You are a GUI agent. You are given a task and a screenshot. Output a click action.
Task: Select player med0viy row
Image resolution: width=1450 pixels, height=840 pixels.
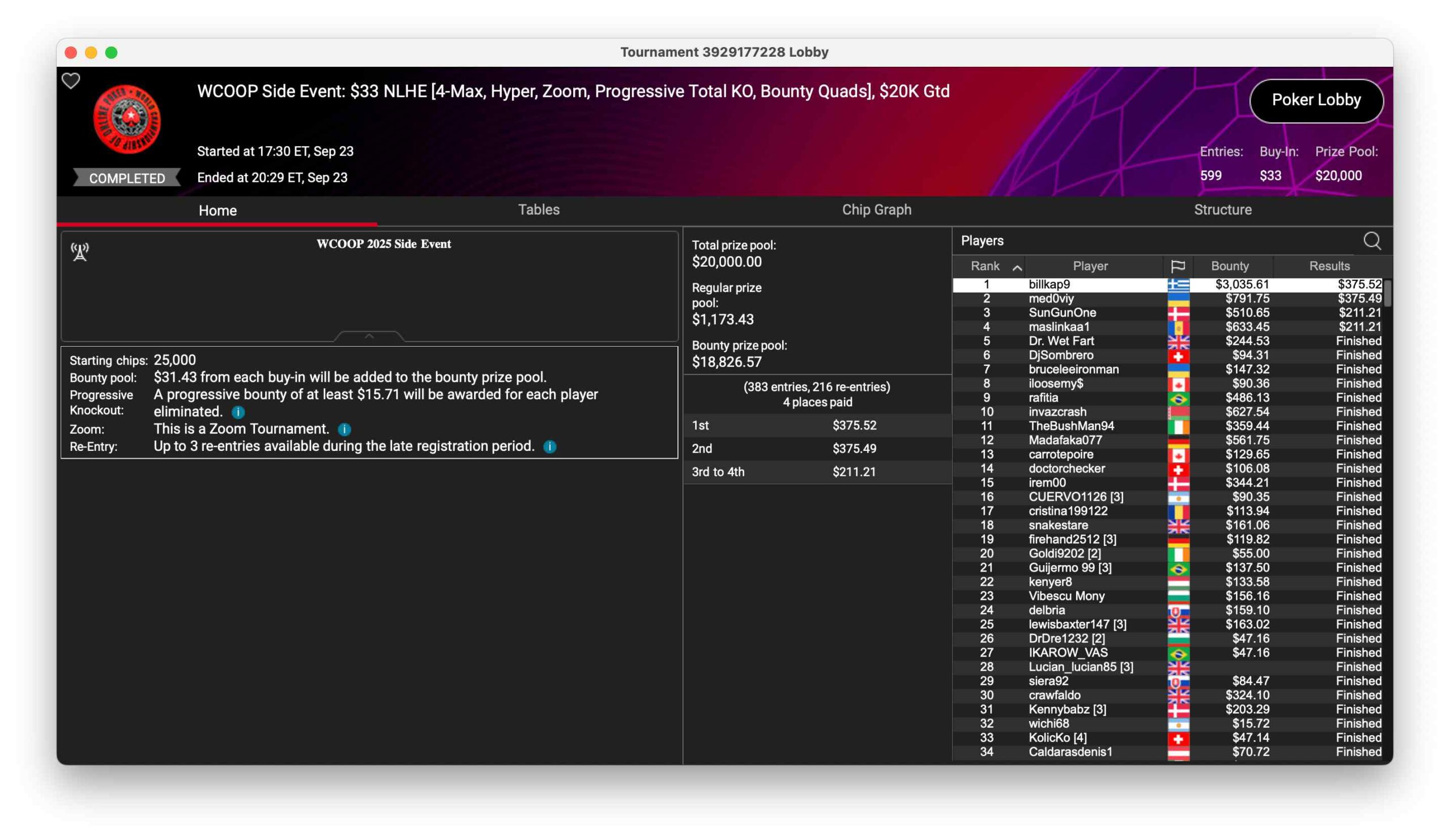[x=1051, y=298]
